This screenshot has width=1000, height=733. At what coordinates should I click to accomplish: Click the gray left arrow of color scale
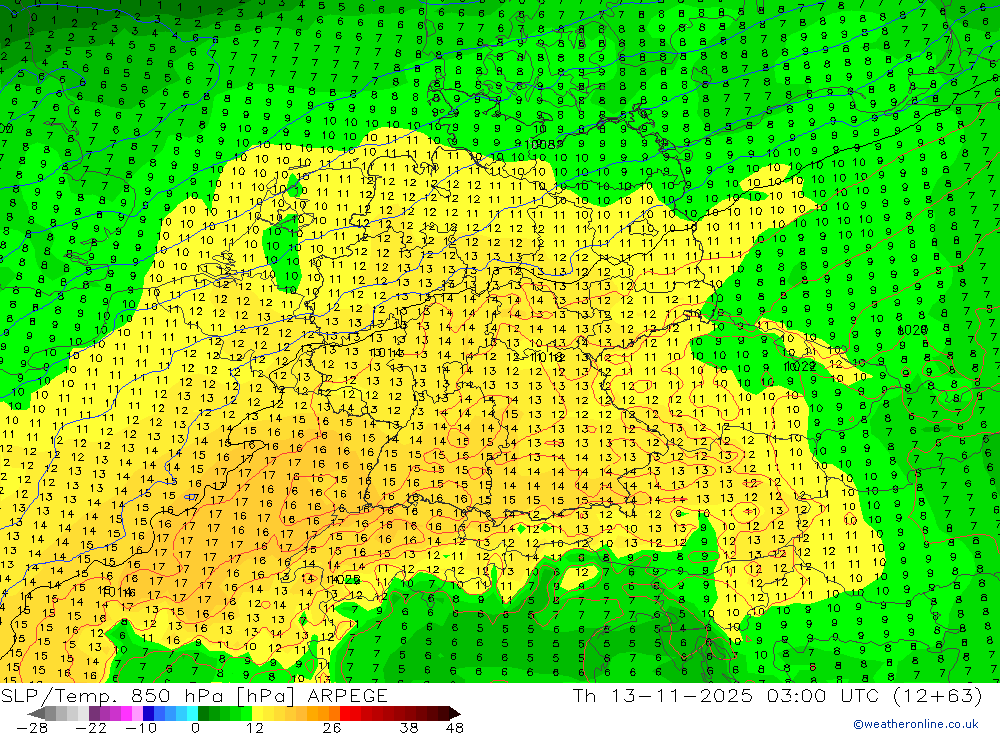coord(36,713)
